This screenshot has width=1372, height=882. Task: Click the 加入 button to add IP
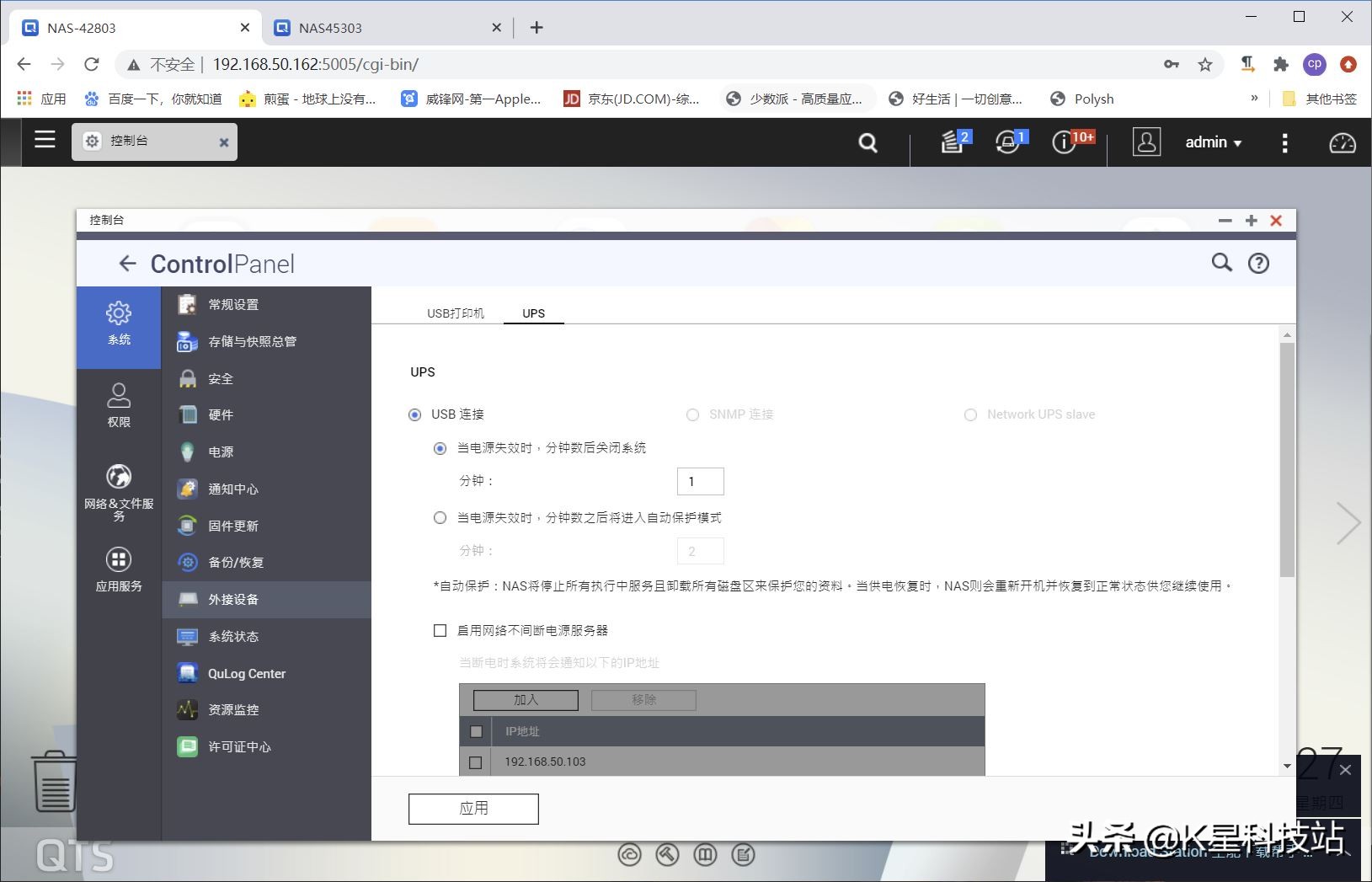[526, 700]
